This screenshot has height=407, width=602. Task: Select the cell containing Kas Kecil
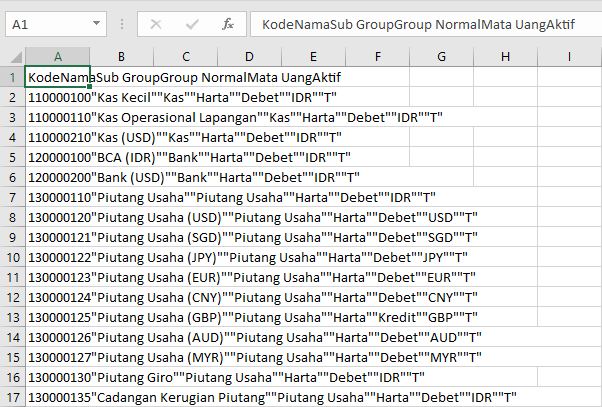pos(58,97)
